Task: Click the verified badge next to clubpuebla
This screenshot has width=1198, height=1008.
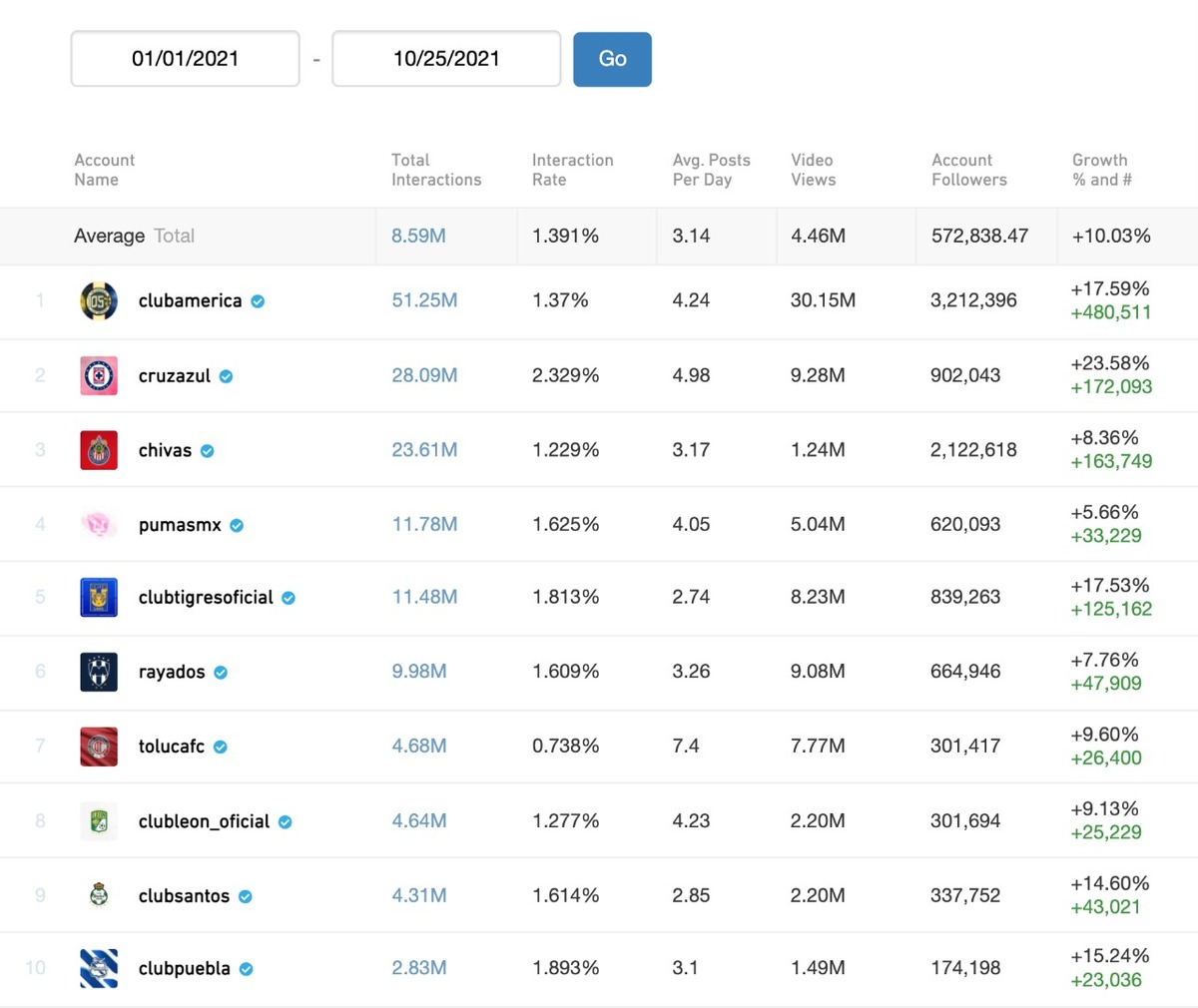Action: [x=246, y=969]
